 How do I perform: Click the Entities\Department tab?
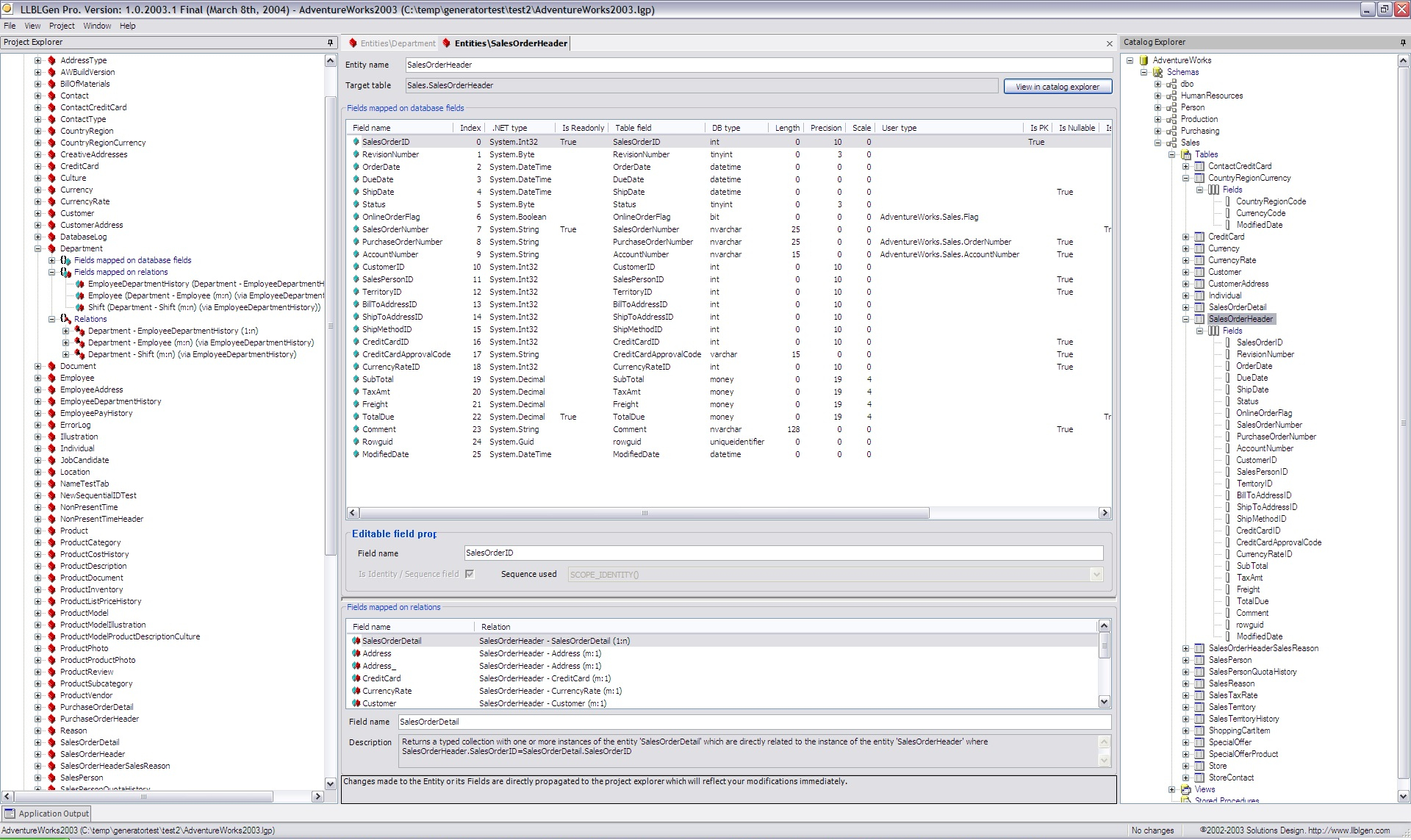click(393, 43)
